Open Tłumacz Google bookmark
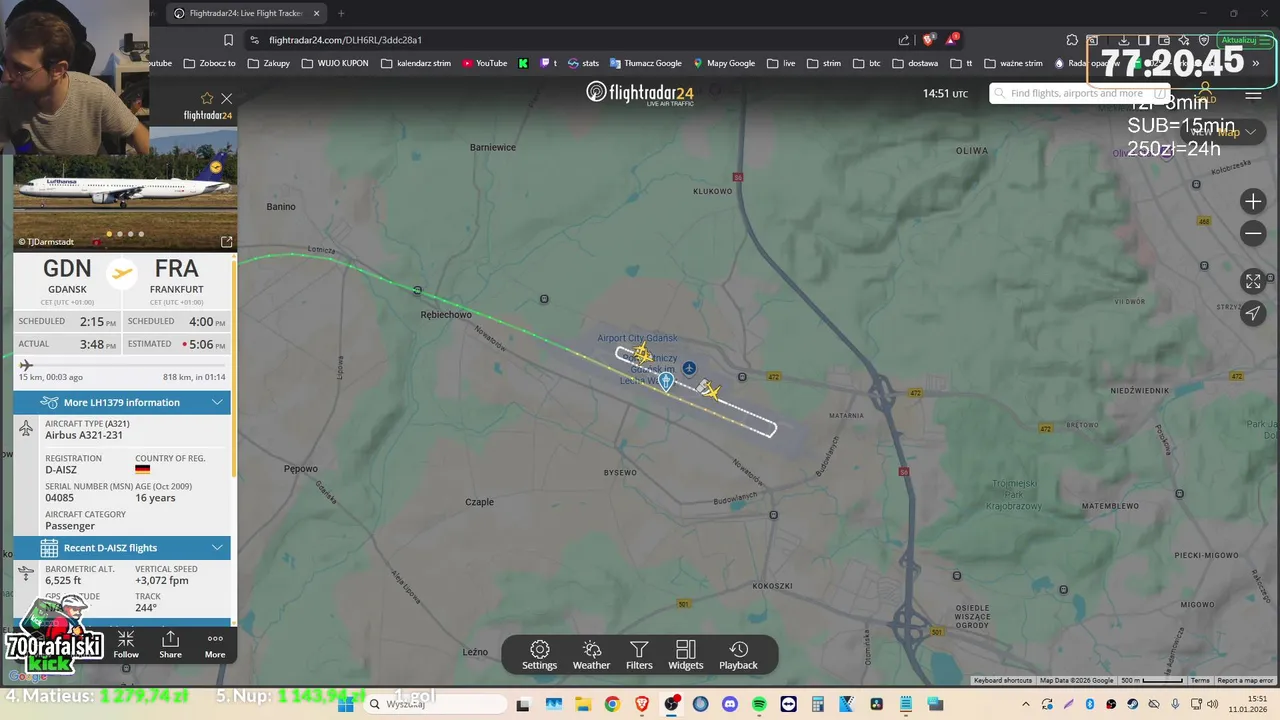The height and width of the screenshot is (720, 1280). click(x=646, y=63)
